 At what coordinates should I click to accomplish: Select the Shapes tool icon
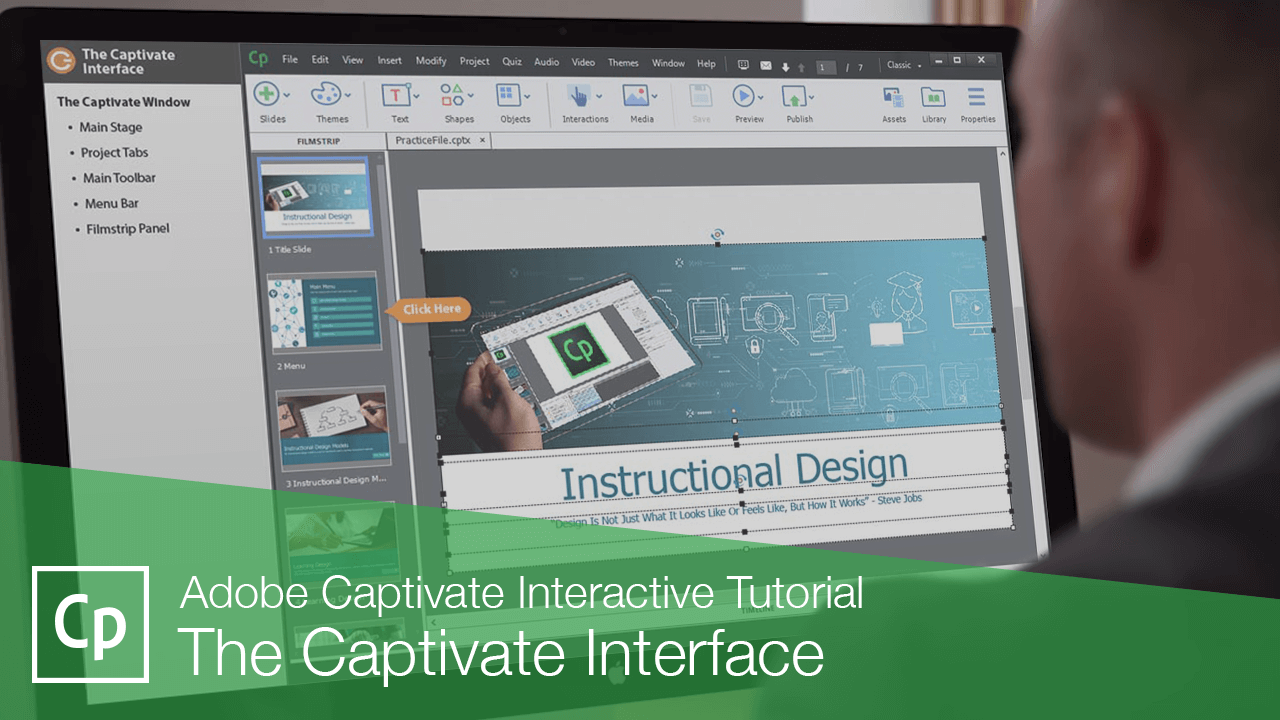point(453,95)
